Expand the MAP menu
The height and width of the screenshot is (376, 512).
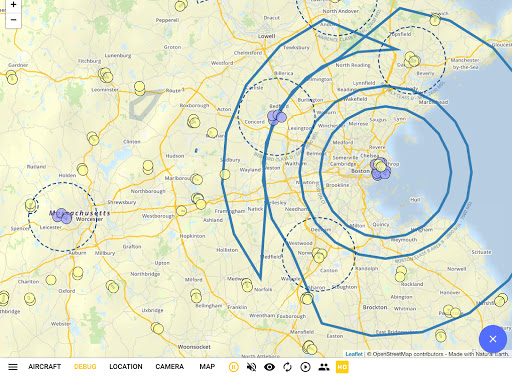coord(207,367)
